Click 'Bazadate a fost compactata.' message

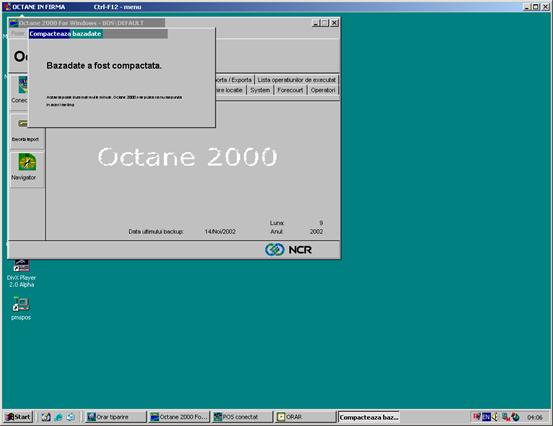[x=104, y=66]
